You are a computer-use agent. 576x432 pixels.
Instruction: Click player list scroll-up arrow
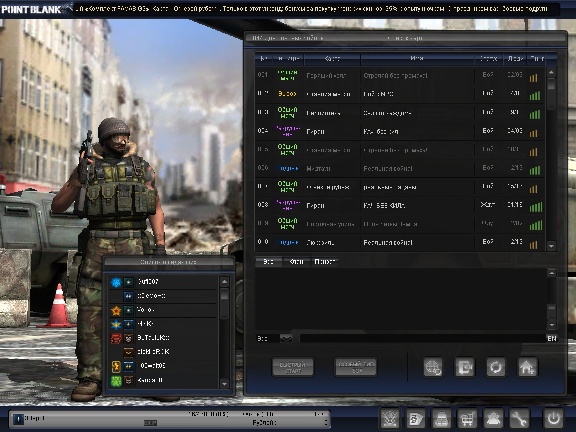pyautogui.click(x=224, y=282)
